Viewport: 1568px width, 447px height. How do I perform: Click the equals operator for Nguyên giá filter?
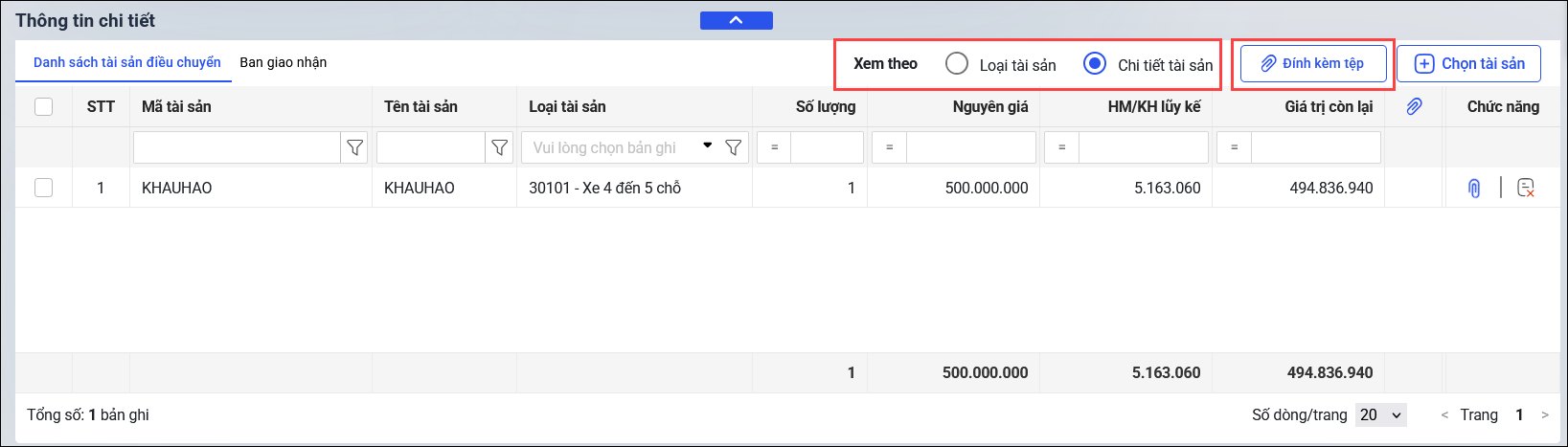coord(889,147)
